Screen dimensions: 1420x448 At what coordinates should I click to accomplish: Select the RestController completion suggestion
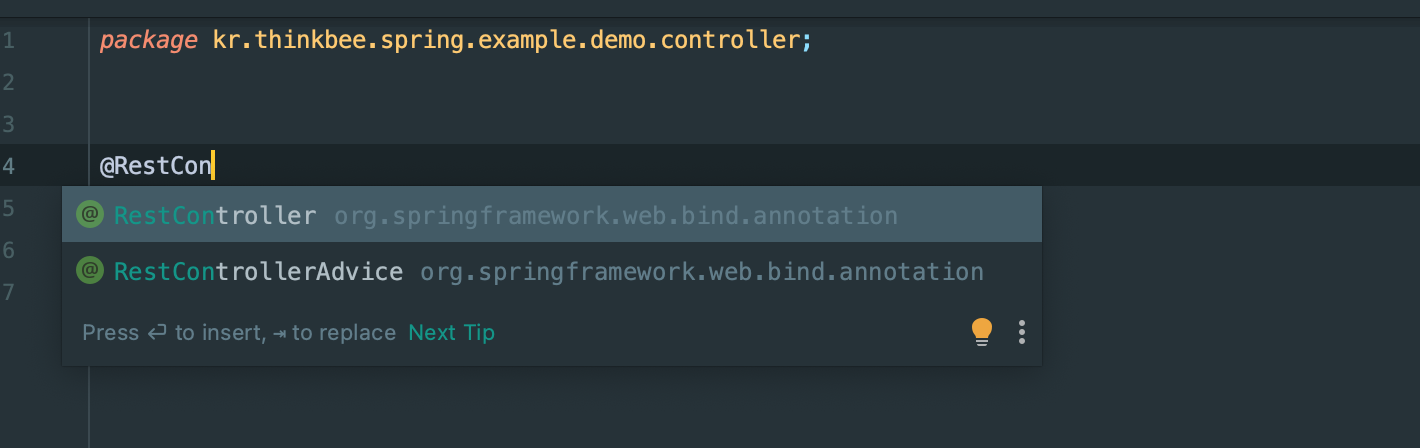coord(552,215)
